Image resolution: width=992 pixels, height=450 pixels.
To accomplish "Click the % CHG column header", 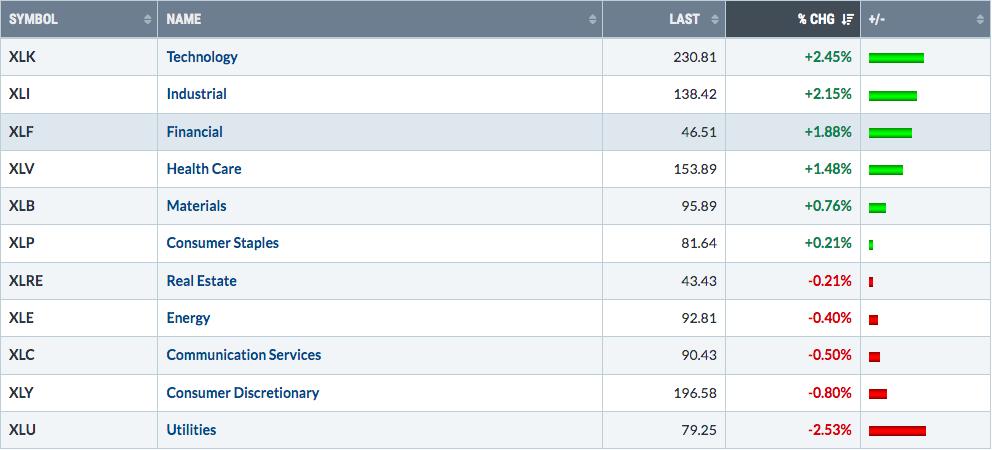I will [x=793, y=20].
